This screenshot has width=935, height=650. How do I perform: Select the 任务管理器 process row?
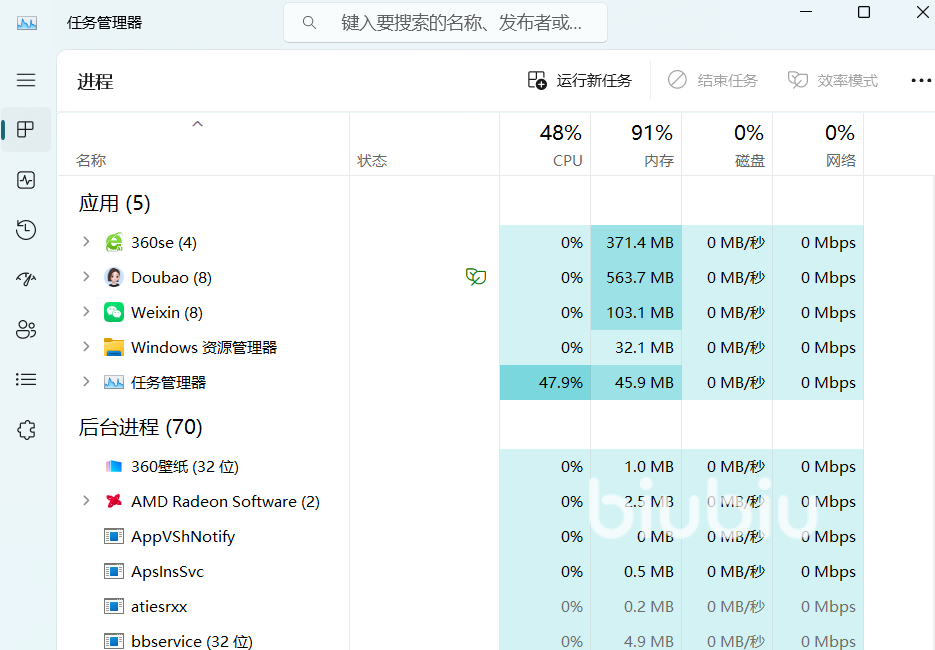[460, 382]
